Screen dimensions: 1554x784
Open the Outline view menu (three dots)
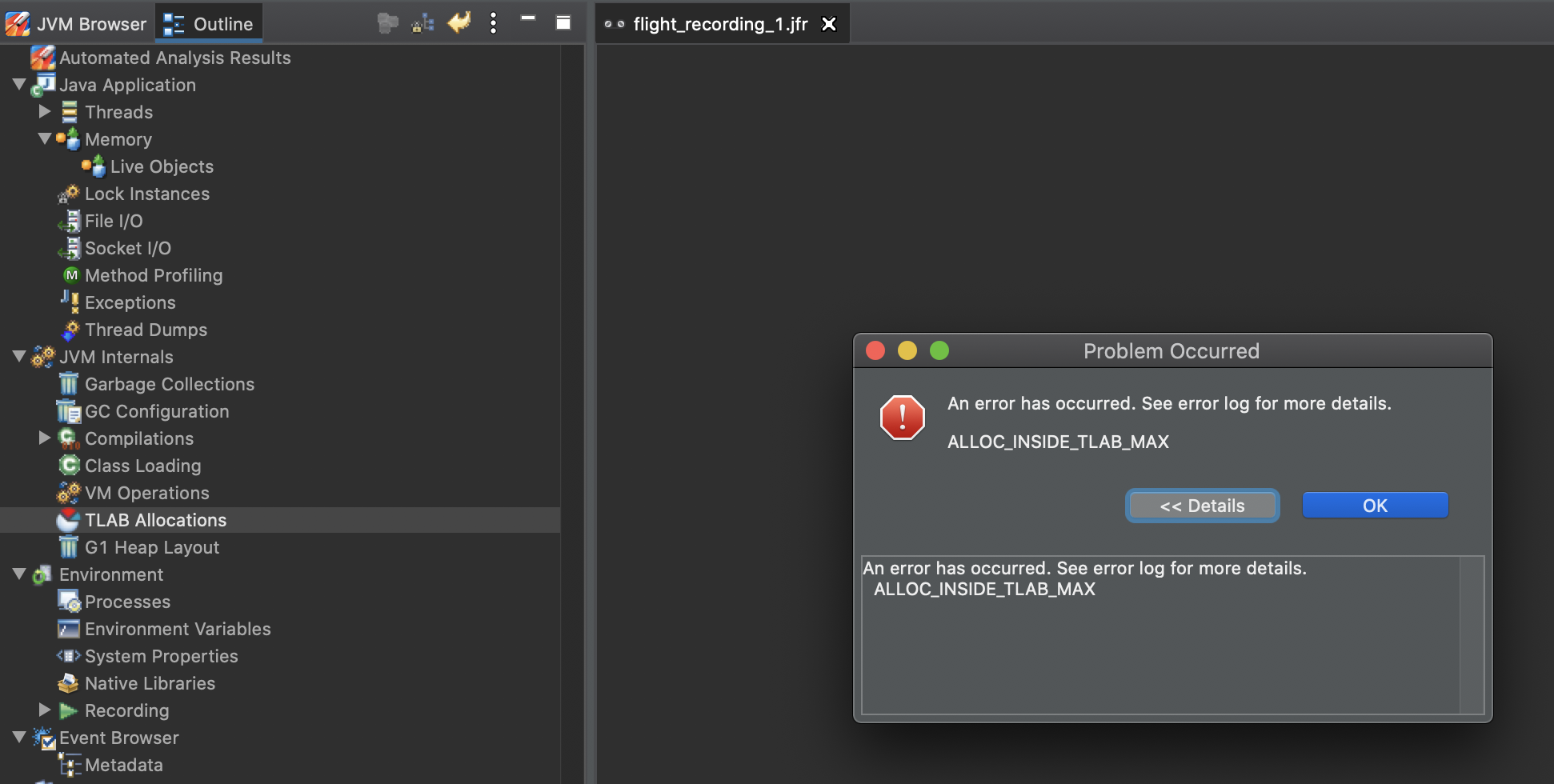(493, 23)
